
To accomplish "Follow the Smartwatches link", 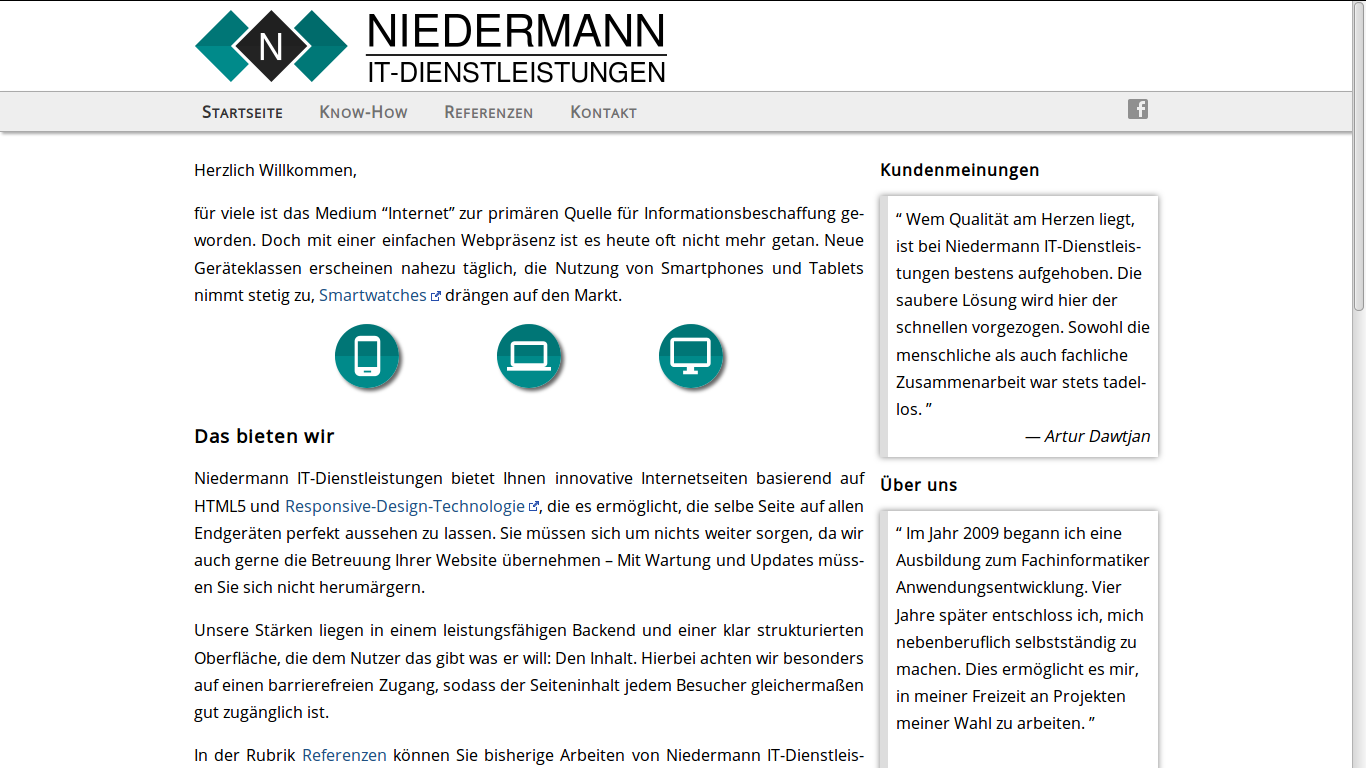I will pyautogui.click(x=373, y=295).
